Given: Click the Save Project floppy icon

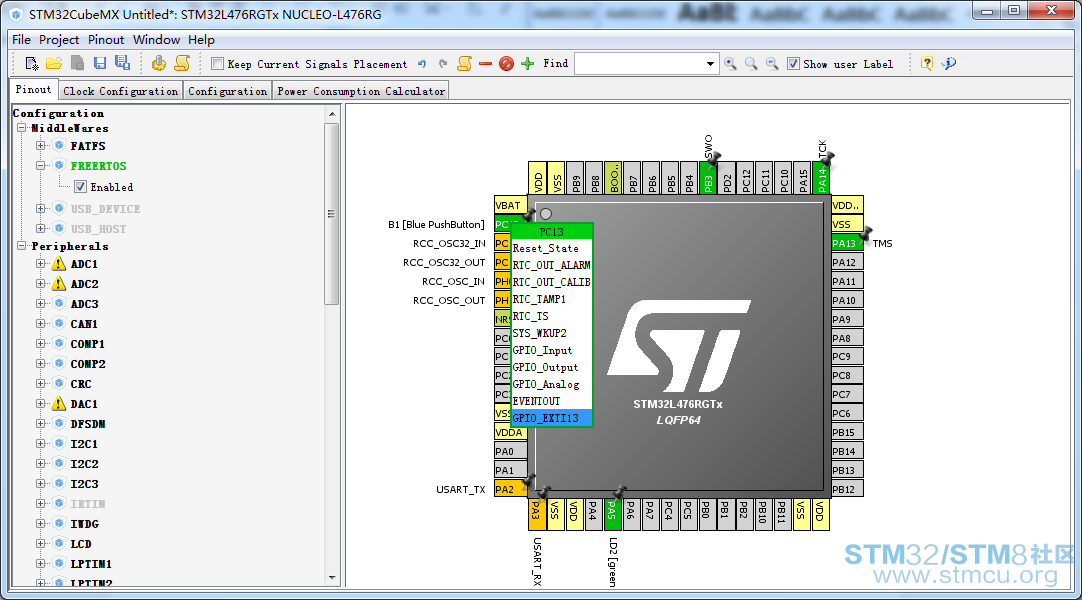Looking at the screenshot, I should (x=100, y=63).
